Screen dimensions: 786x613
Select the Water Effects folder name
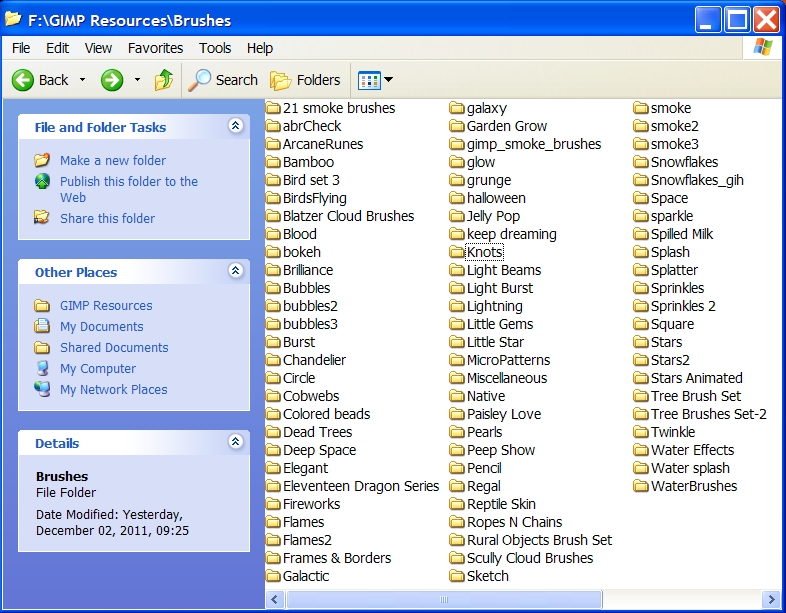[x=692, y=450]
